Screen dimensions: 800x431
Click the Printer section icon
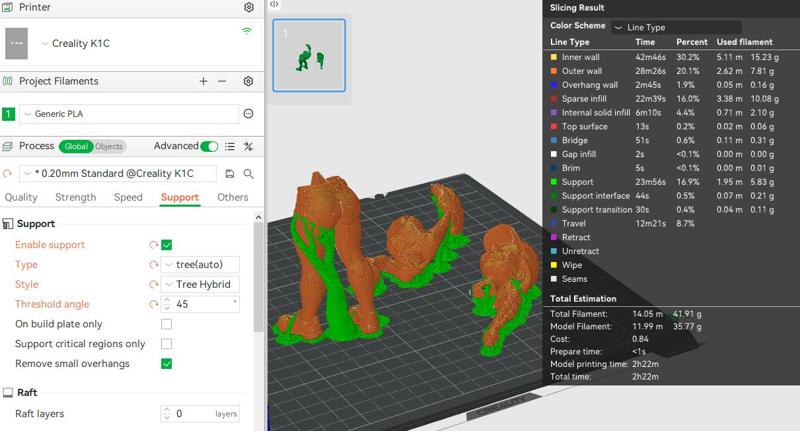click(7, 7)
